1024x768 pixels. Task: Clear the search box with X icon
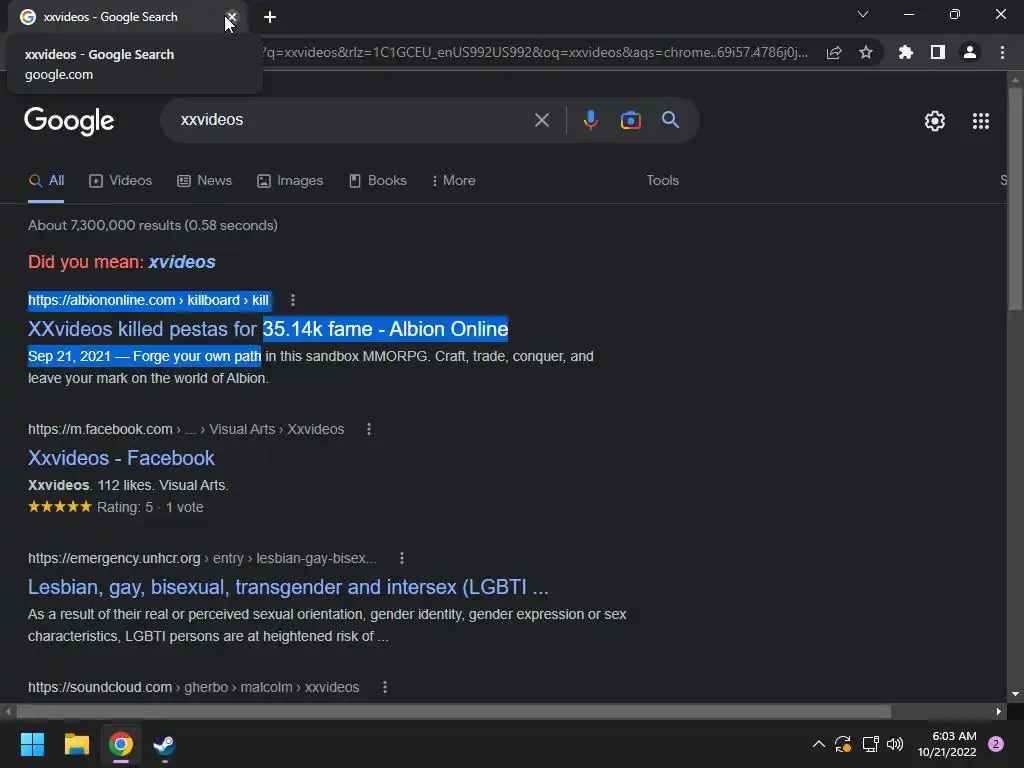(541, 120)
